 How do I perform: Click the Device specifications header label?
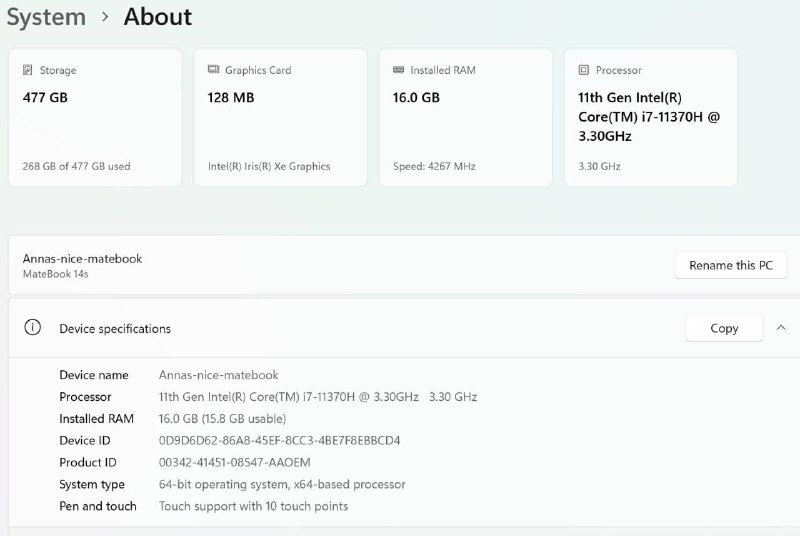click(x=115, y=329)
